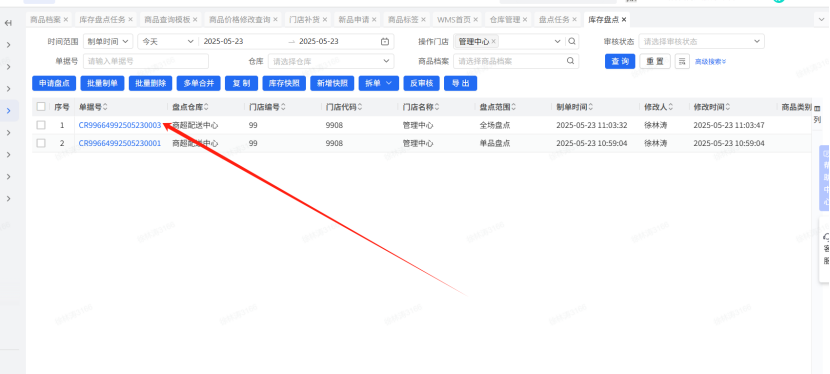This screenshot has height=374, width=830.
Task: Sort table by 门店代码 column
Action: (x=360, y=107)
